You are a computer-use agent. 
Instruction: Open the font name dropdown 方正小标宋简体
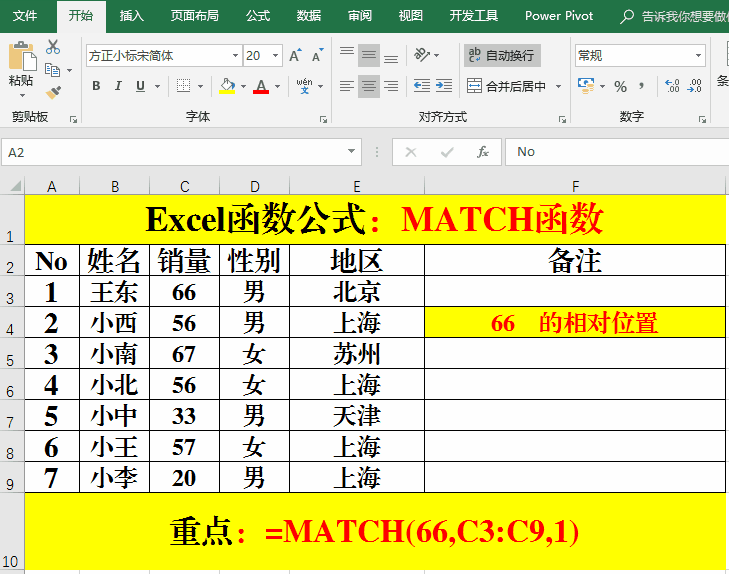[x=236, y=56]
